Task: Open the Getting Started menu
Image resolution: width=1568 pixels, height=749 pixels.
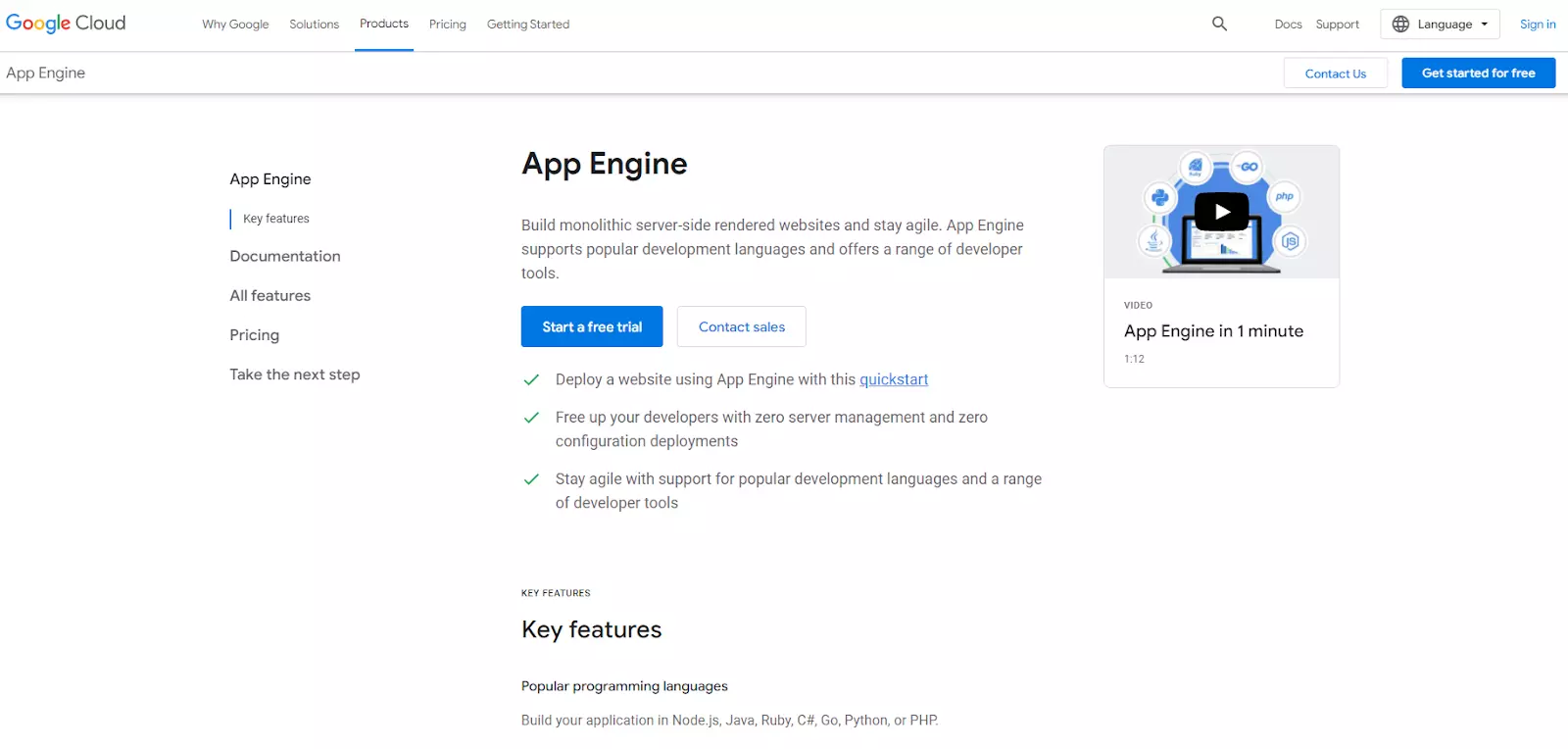Action: coord(528,24)
